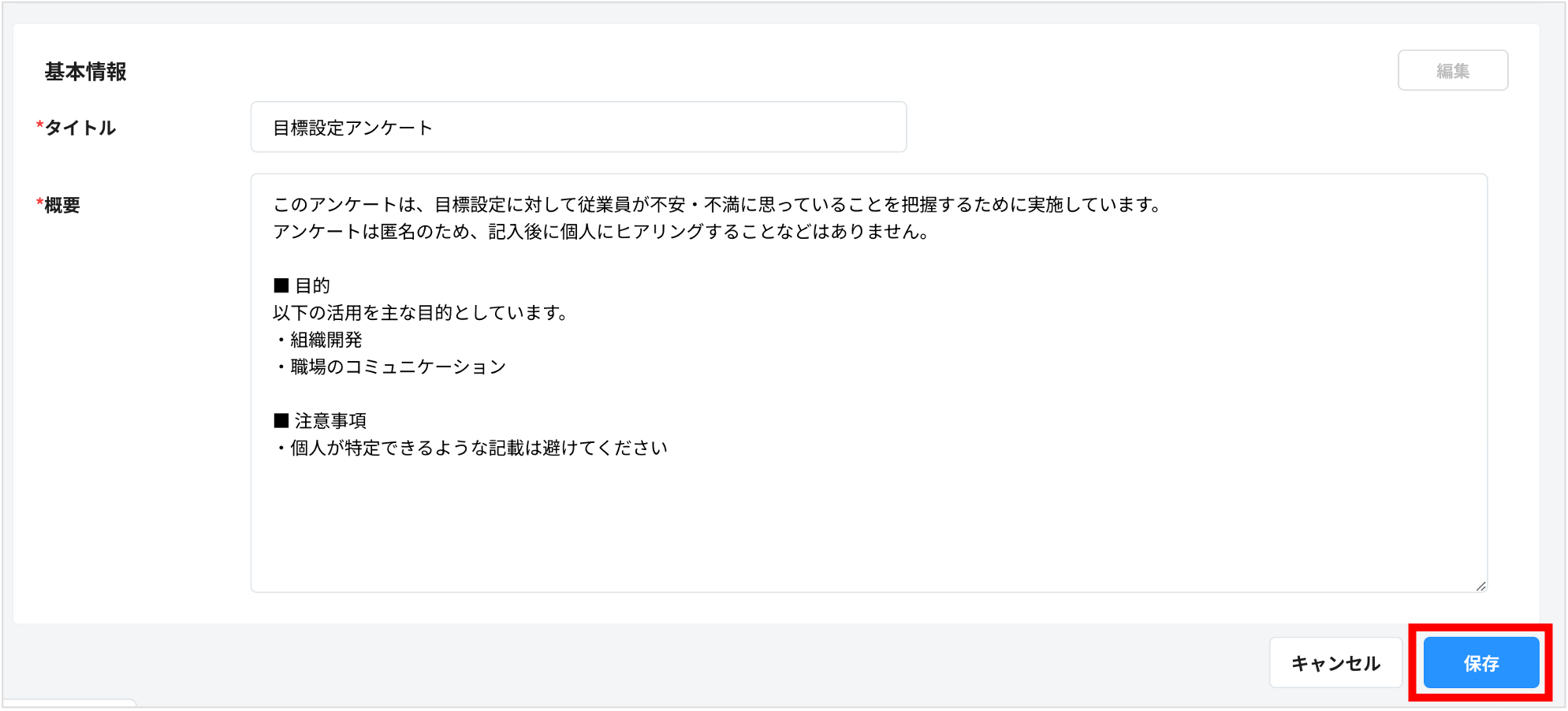Click the アンケートは匿名のため sentence
Image resolution: width=1568 pixels, height=711 pixels.
(x=600, y=232)
